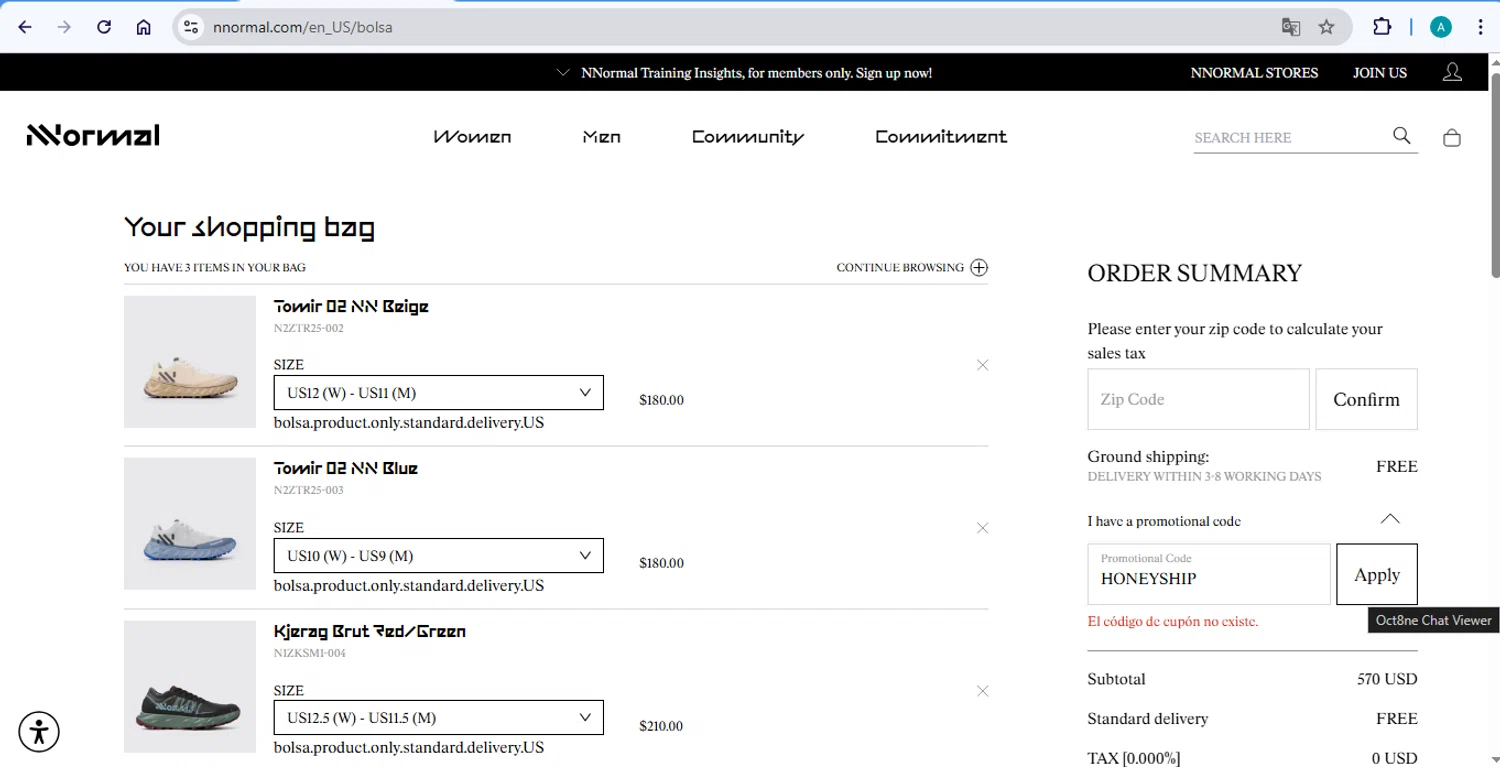The width and height of the screenshot is (1500, 768).
Task: Open the browser extensions puzzle icon
Action: 1382,27
